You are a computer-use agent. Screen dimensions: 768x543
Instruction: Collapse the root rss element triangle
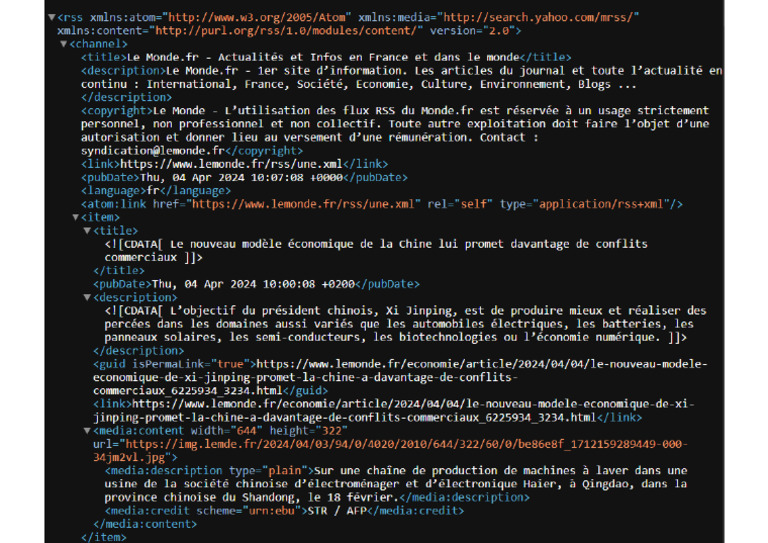click(51, 17)
